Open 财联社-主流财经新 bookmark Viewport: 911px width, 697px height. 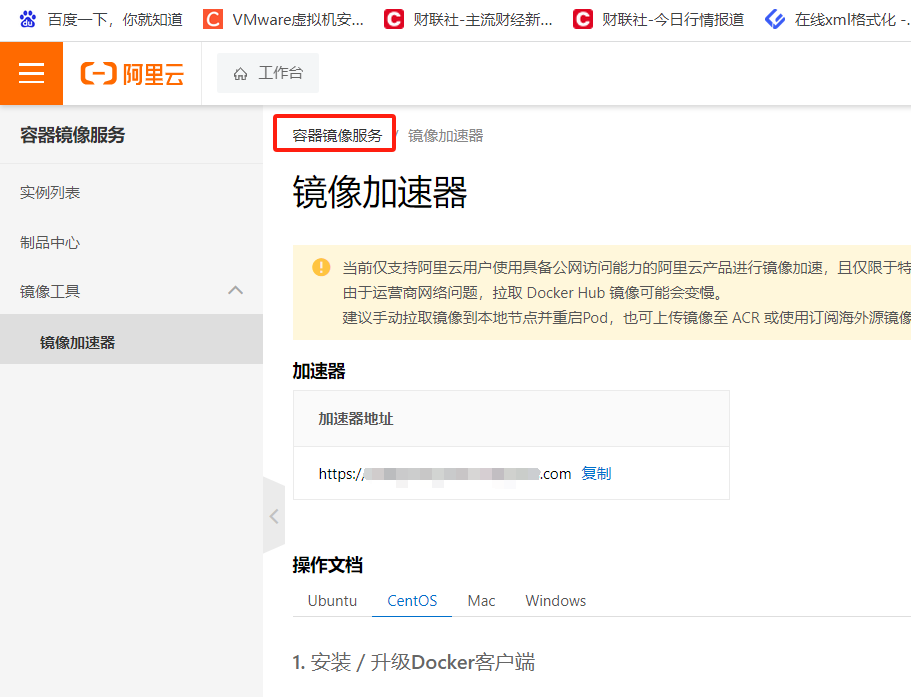(x=469, y=20)
